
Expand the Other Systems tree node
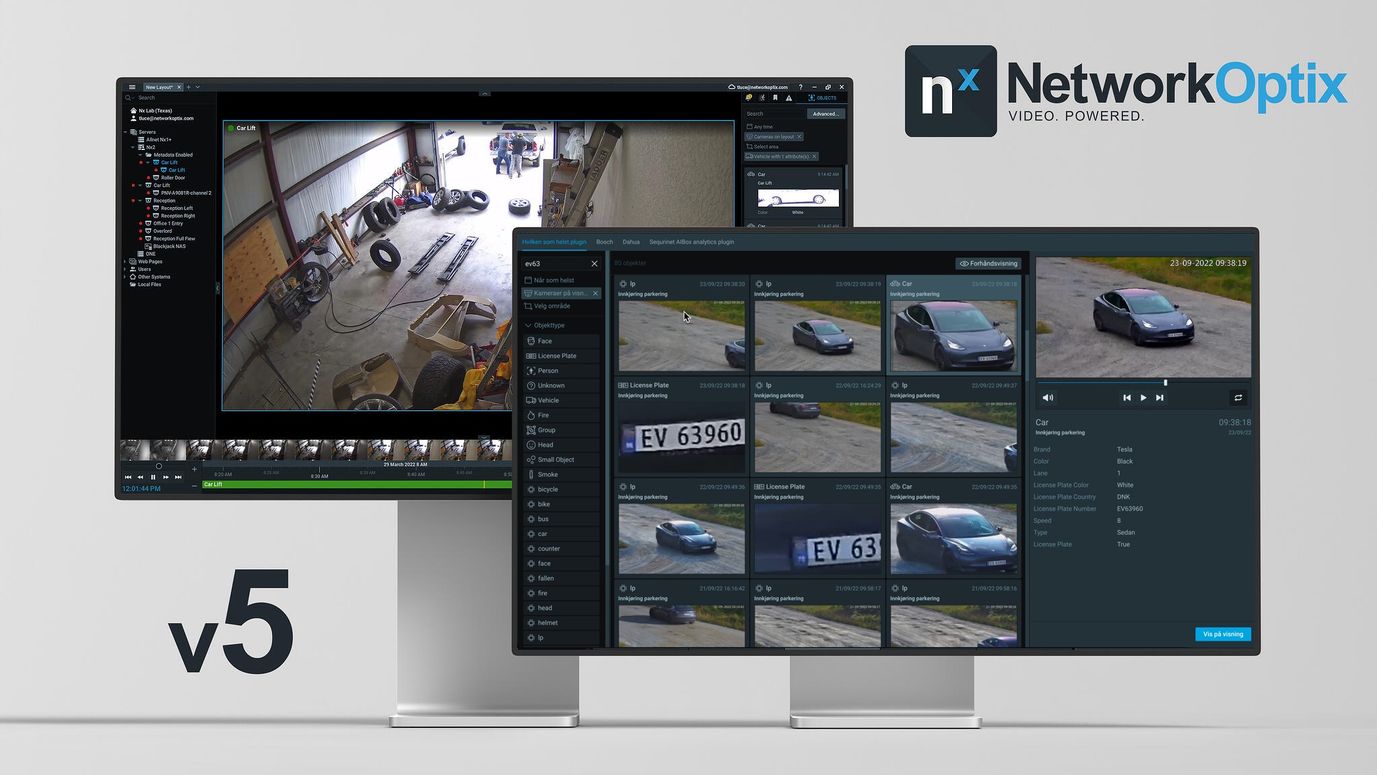pos(125,277)
